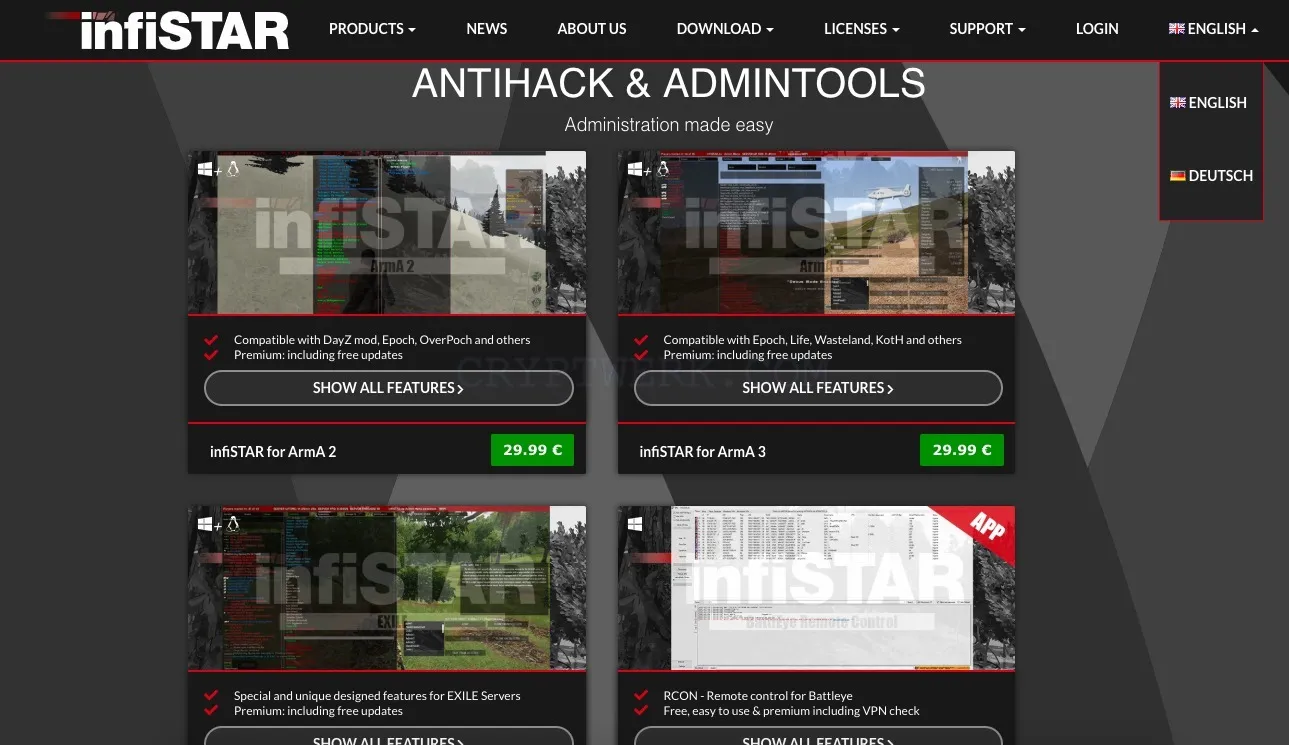The height and width of the screenshot is (745, 1289).
Task: Click the Linux penguin icon on EXILE card
Action: coord(233,524)
